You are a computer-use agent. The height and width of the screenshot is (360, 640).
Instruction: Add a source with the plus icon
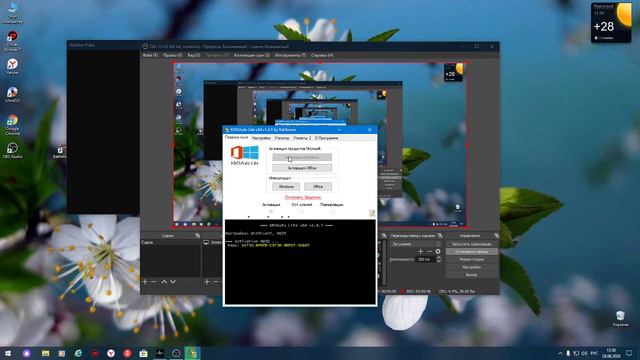[207, 282]
